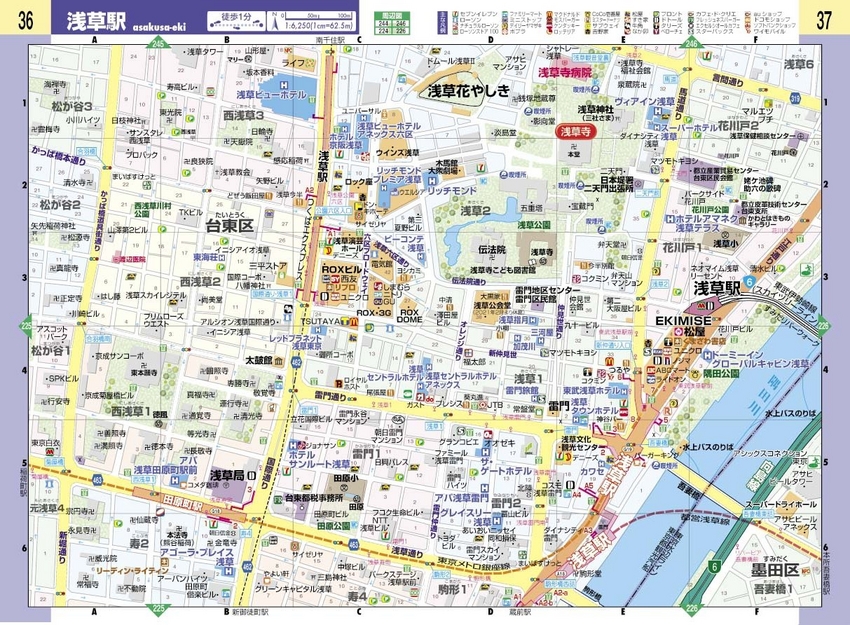This screenshot has height=625, width=850.
Task: Click the 宝蔵門 gate label
Action: (583, 207)
